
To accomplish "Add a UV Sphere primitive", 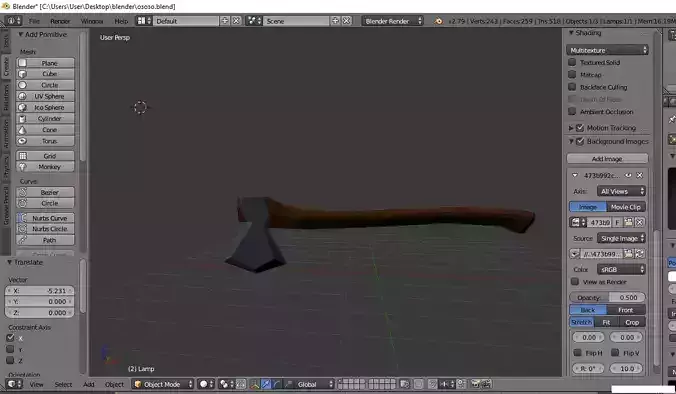I will click(x=45, y=97).
